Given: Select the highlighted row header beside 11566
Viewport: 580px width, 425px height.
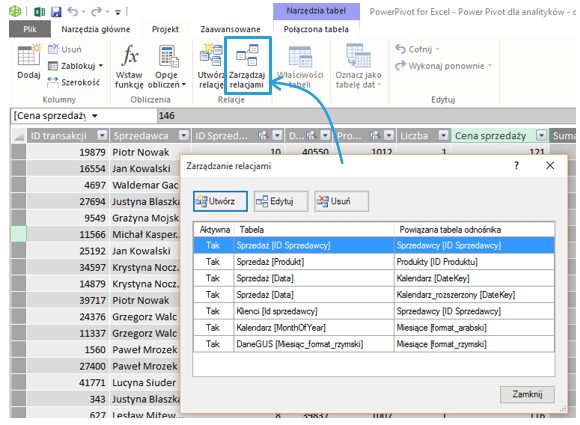Looking at the screenshot, I should click(x=18, y=234).
